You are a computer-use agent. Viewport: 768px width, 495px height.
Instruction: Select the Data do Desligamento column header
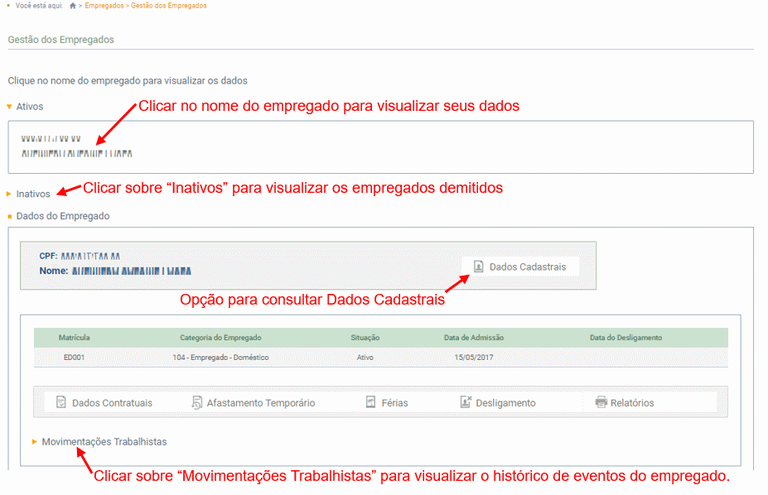click(625, 337)
